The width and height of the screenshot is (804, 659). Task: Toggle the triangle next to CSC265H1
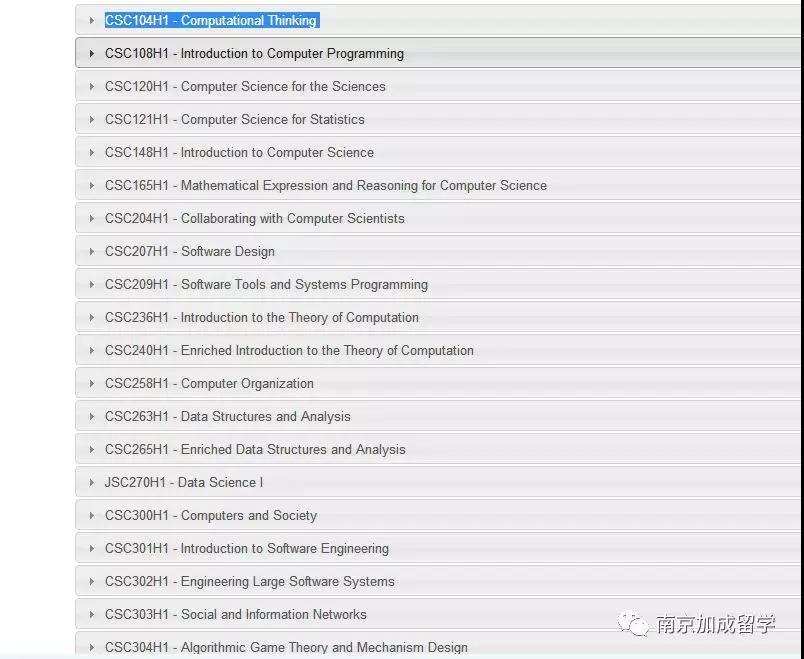coord(92,449)
